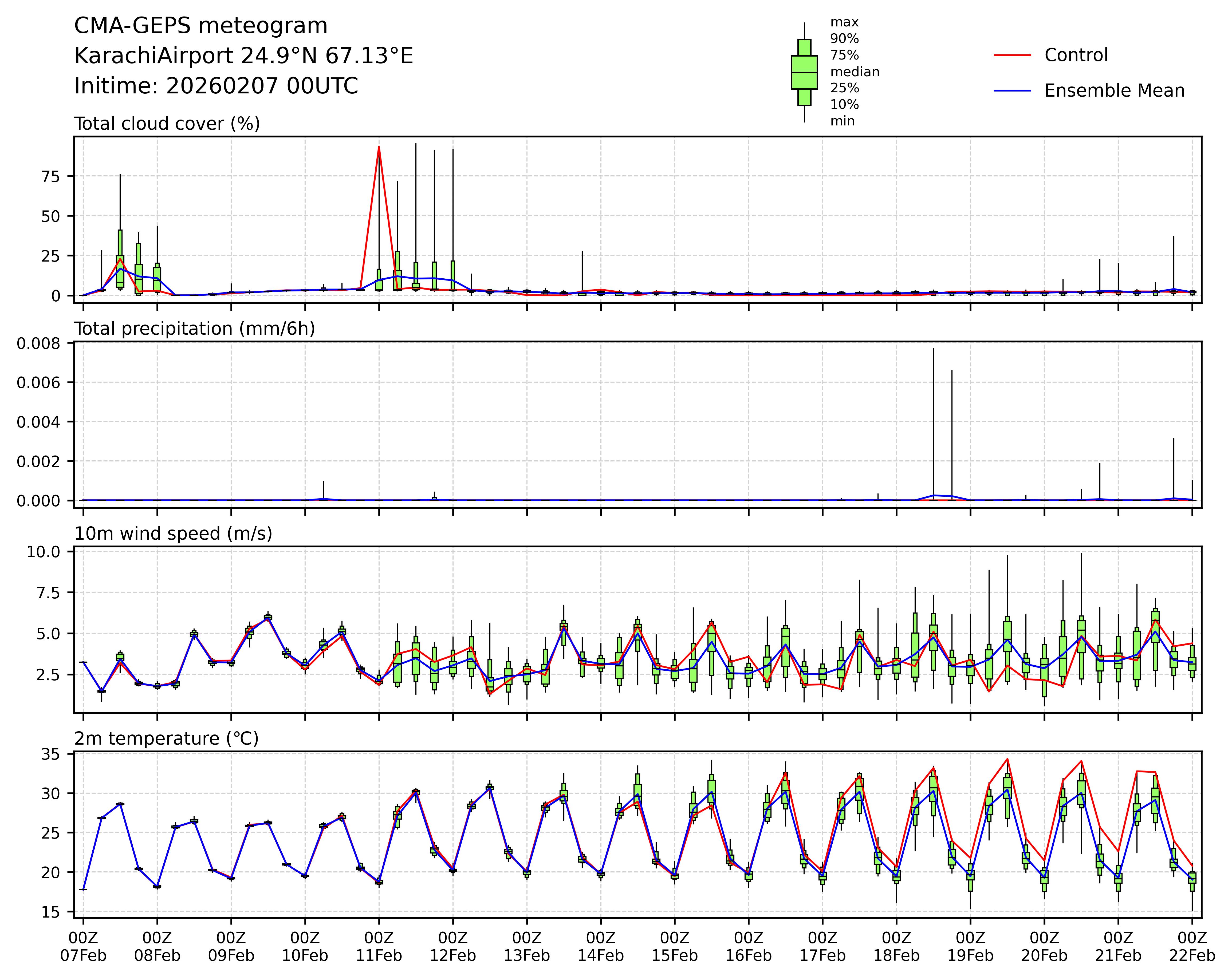Click the red Control legend line

1013,56
